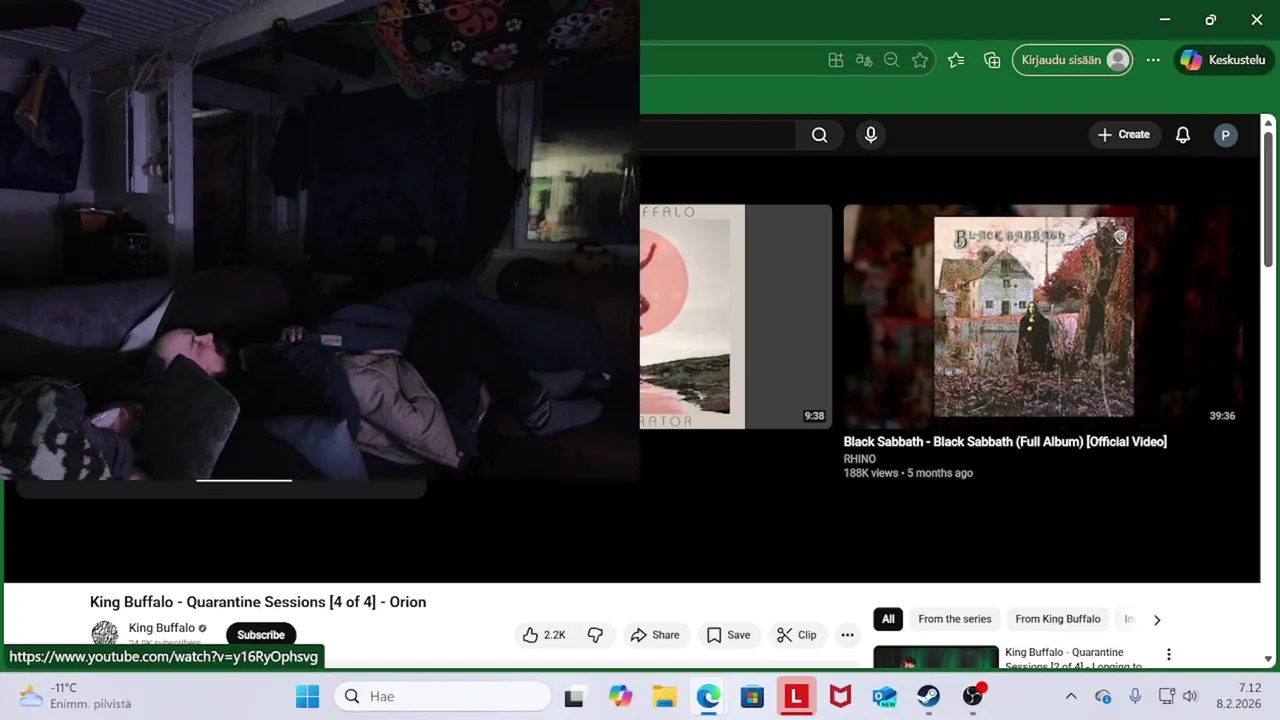Click YouTube search magnifier button
Viewport: 1280px width, 720px height.
(x=820, y=135)
